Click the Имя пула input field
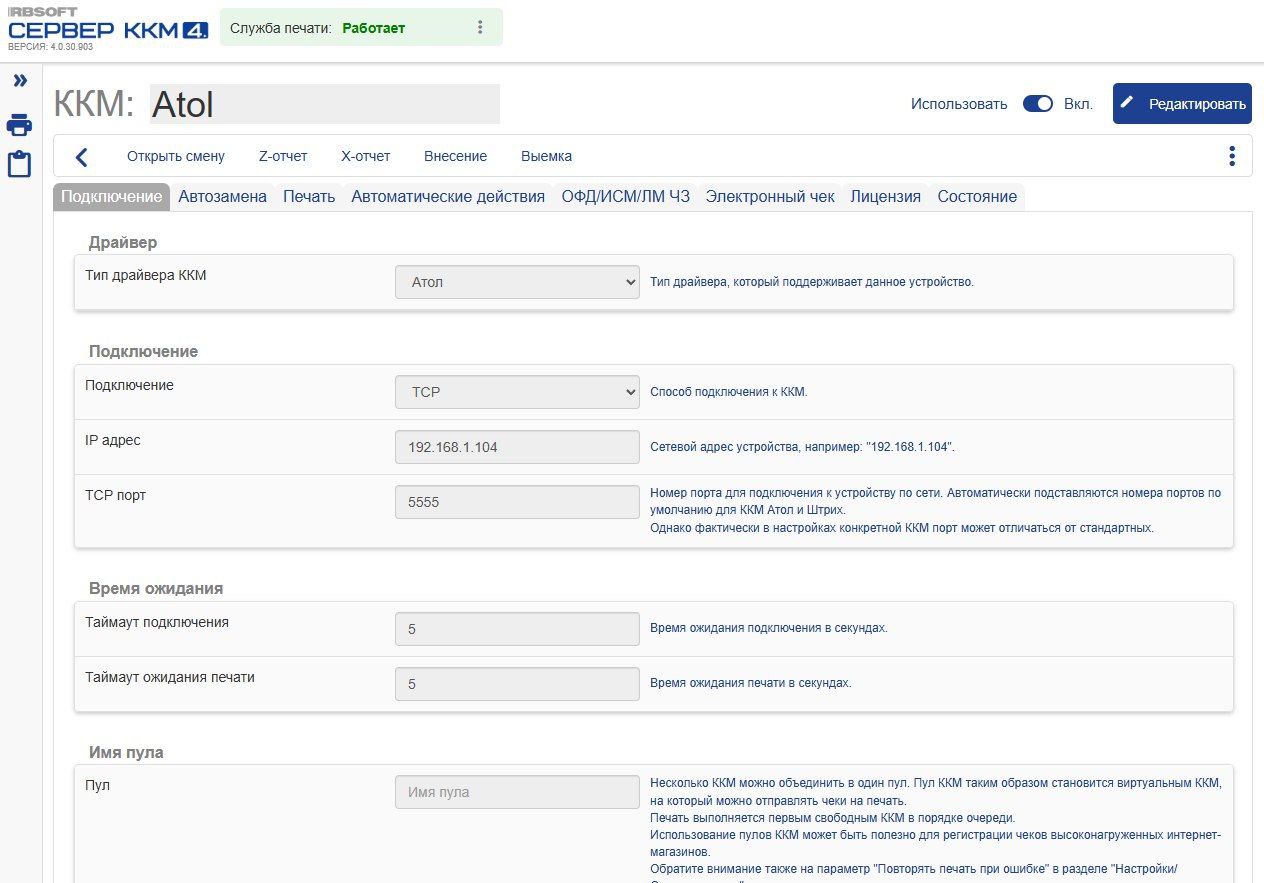 pos(518,792)
